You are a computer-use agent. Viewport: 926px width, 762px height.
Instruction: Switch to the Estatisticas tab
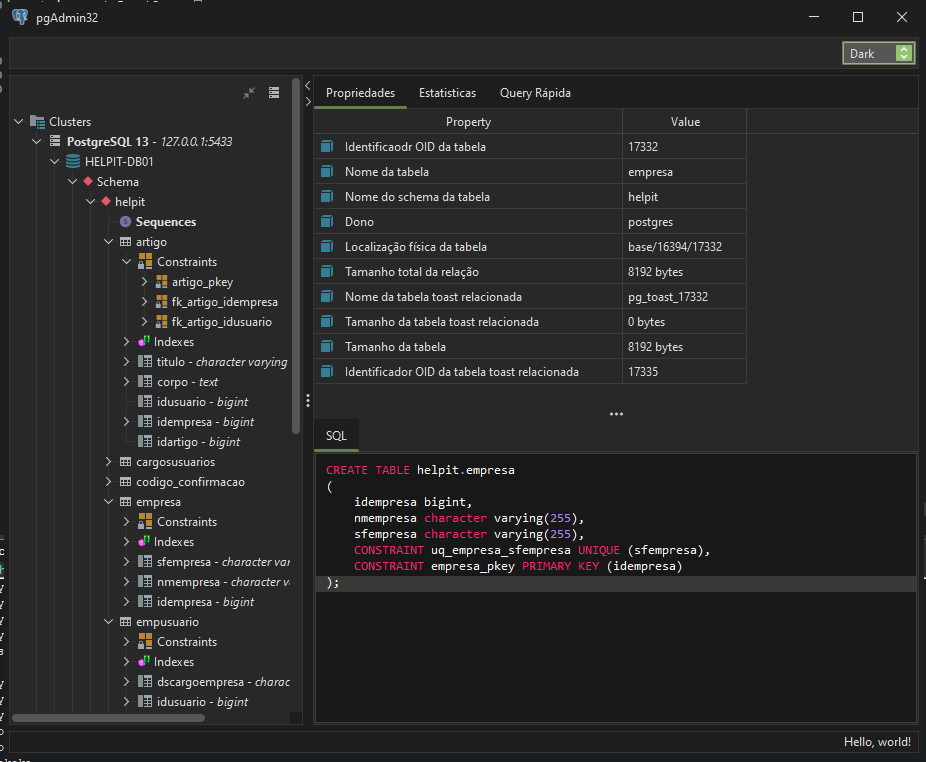(447, 93)
